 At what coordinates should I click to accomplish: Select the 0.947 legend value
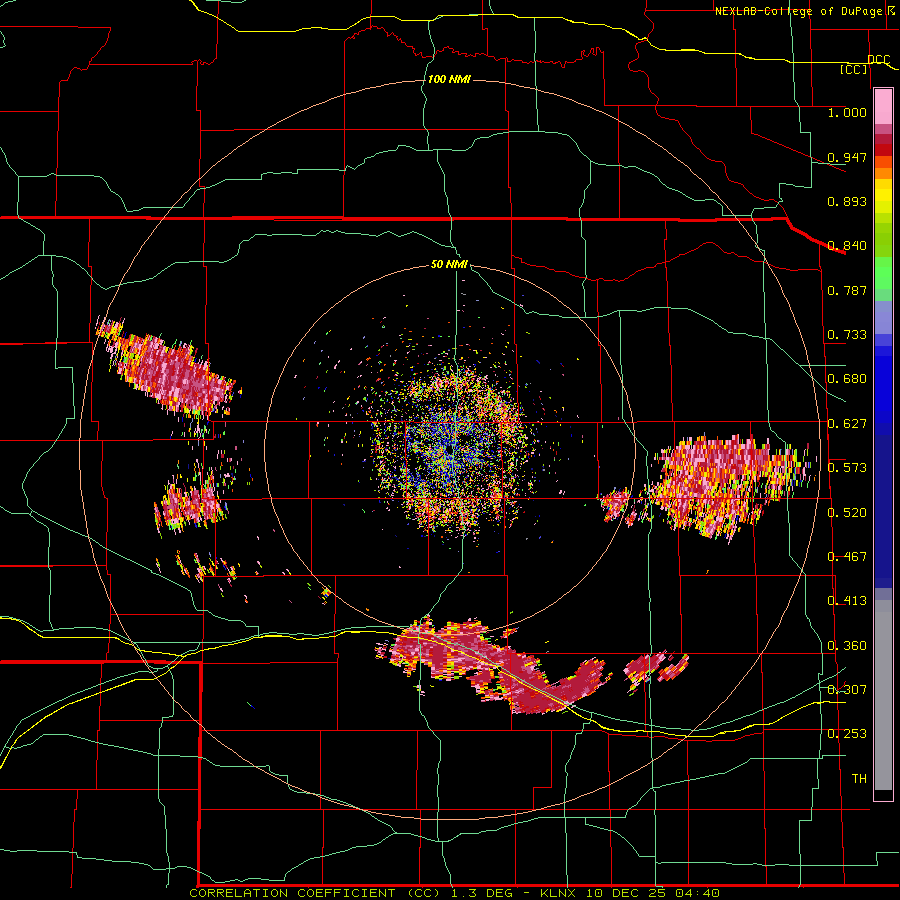(x=847, y=157)
